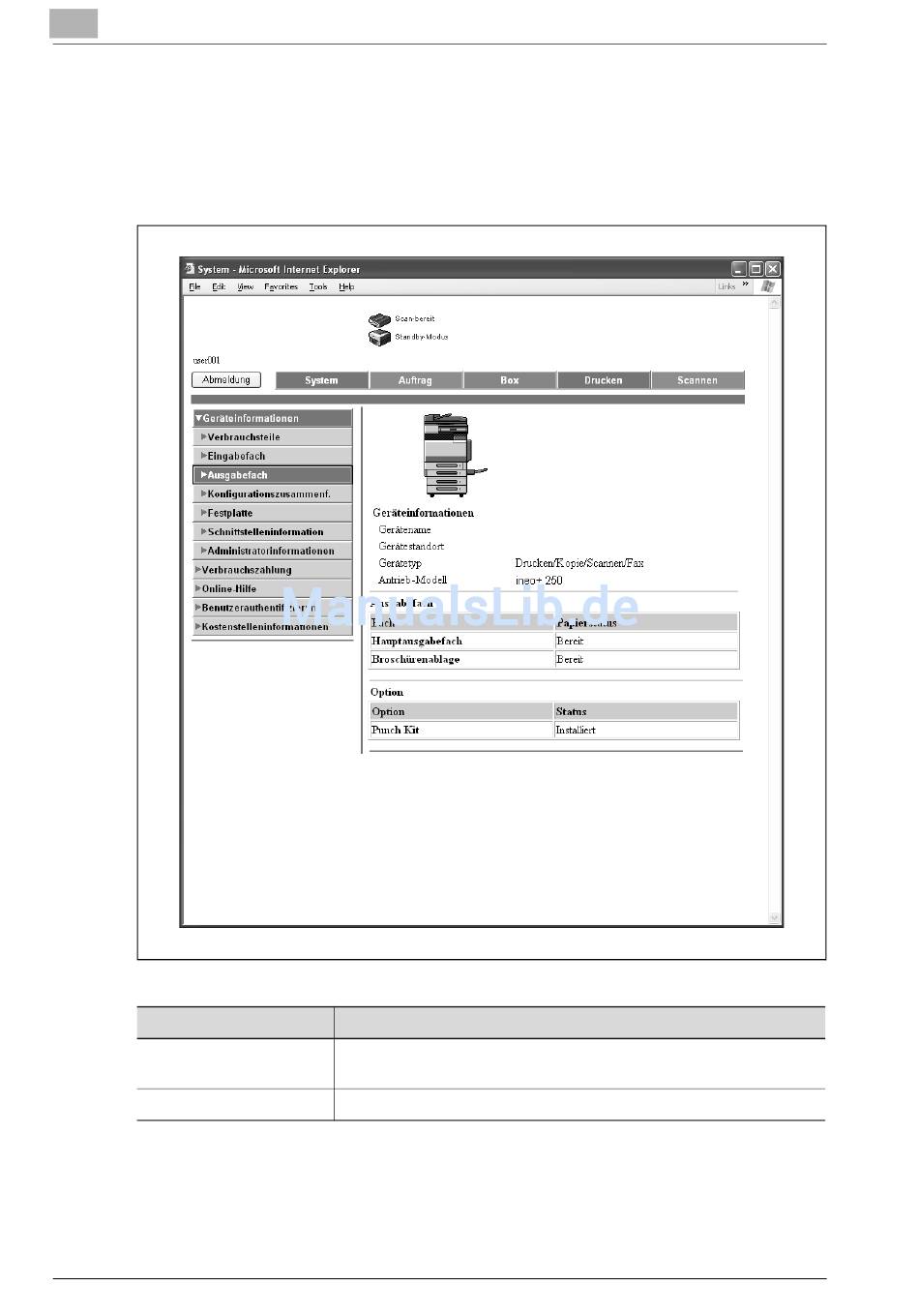The width and height of the screenshot is (919, 1316).
Task: Collapse the Geräteinformationen section
Action: tap(273, 418)
